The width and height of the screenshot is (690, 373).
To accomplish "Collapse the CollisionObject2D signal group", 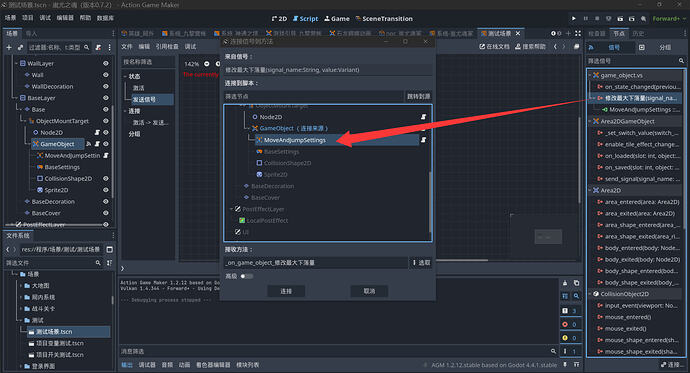I will pyautogui.click(x=590, y=294).
